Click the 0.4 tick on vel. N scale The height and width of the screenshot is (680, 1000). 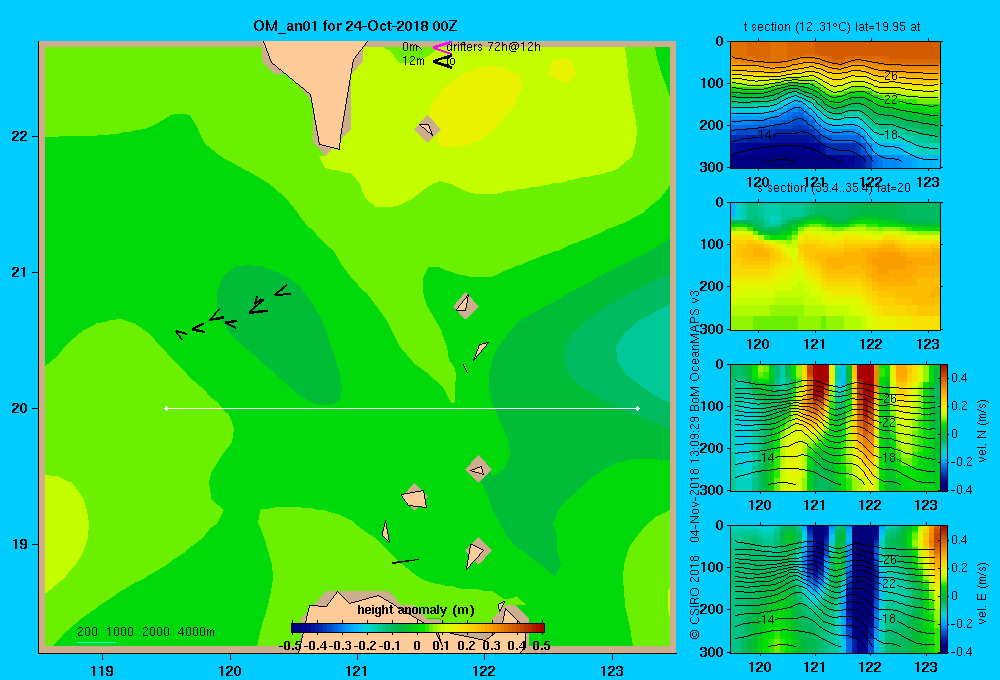(959, 378)
